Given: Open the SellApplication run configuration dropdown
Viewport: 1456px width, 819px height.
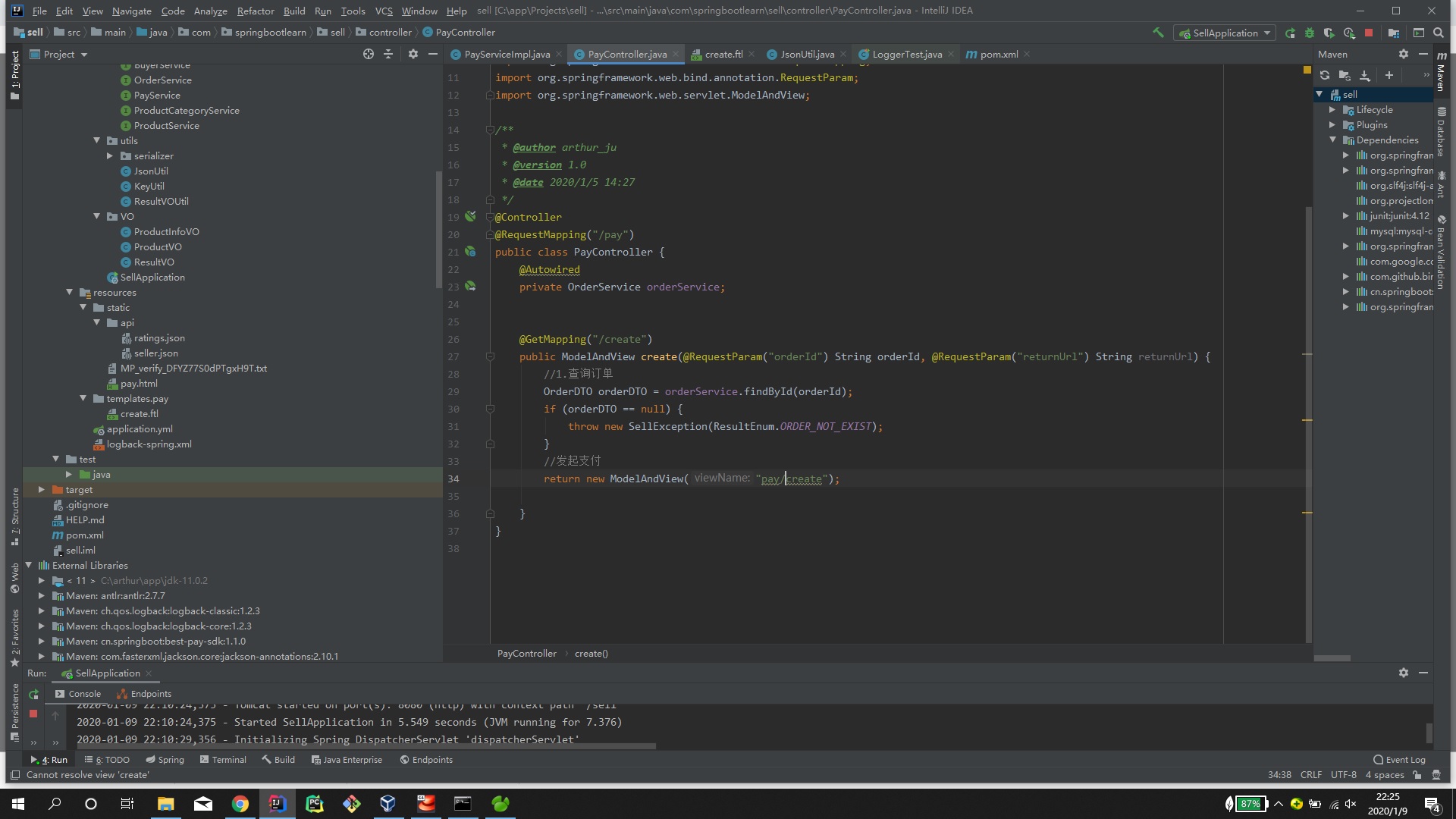Looking at the screenshot, I should tap(1225, 33).
